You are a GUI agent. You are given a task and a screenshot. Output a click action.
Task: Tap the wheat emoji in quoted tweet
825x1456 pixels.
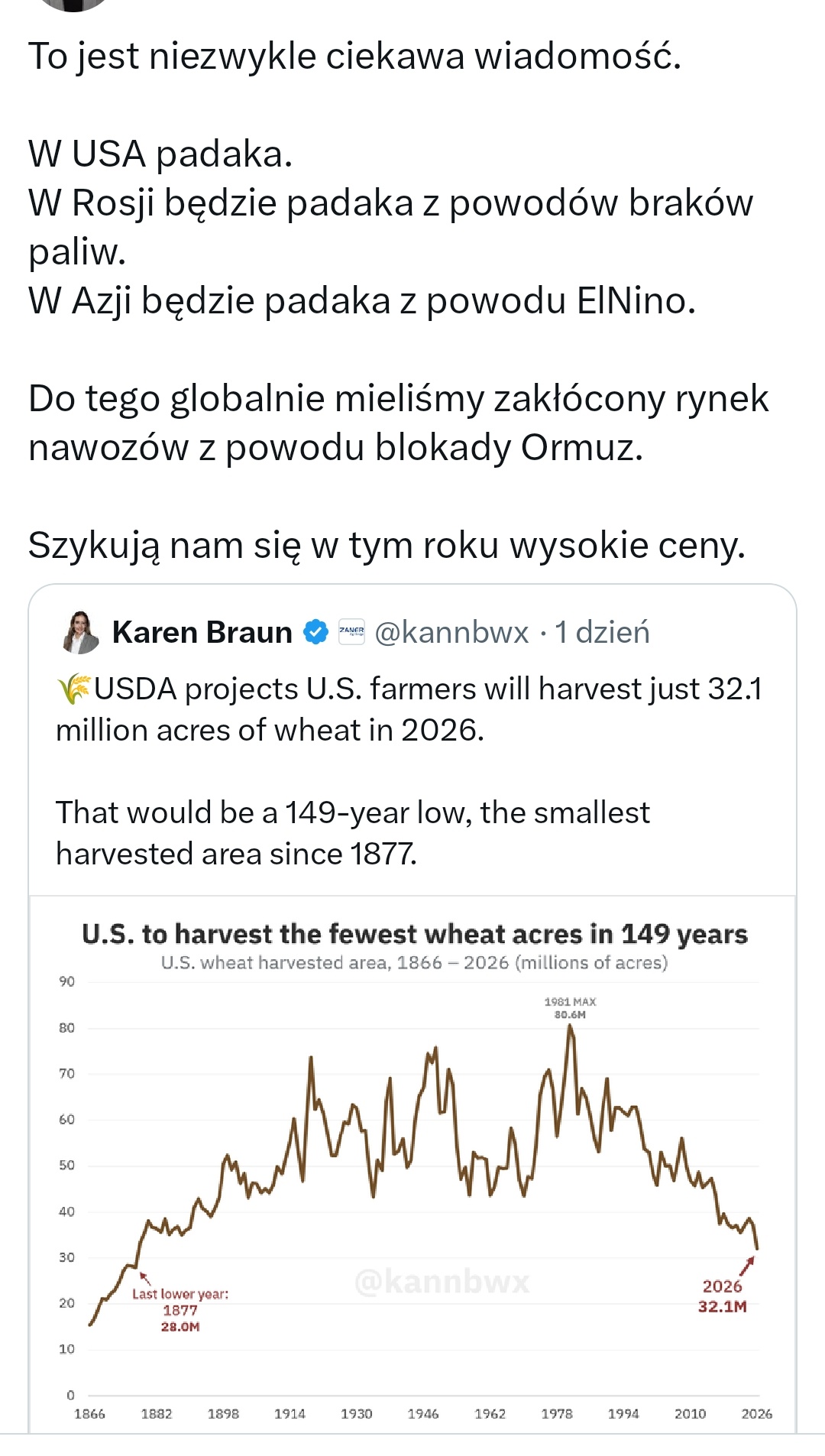pyautogui.click(x=73, y=689)
